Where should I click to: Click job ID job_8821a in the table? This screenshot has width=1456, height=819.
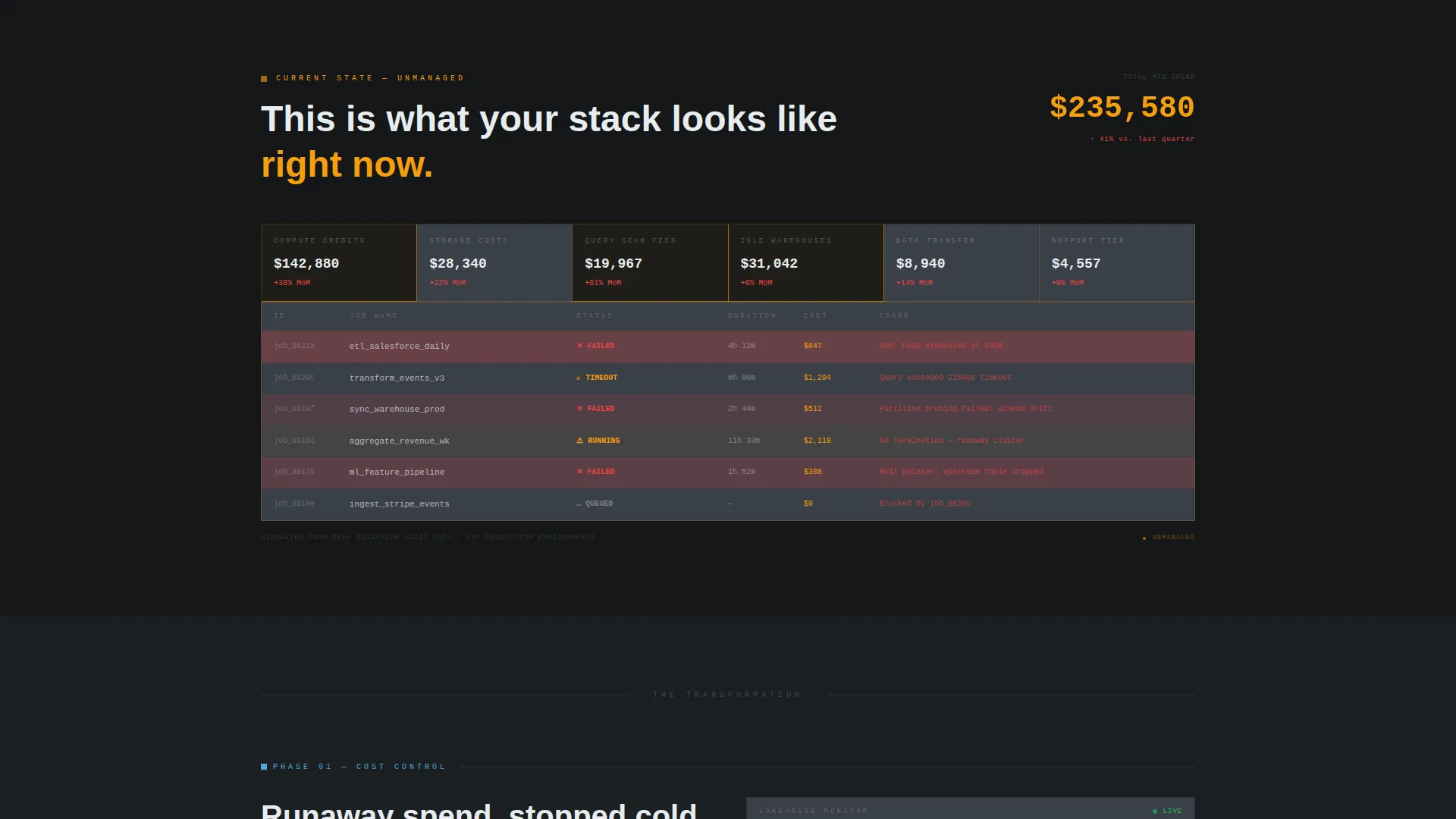pos(293,346)
